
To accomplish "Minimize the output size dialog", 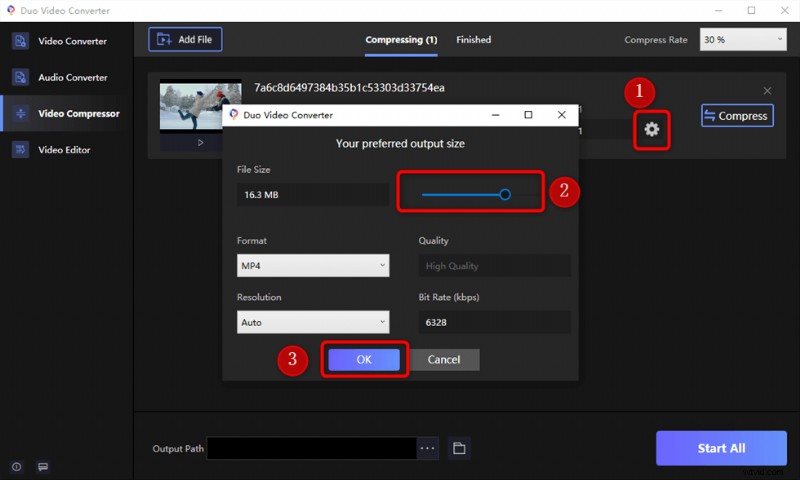I will point(495,115).
